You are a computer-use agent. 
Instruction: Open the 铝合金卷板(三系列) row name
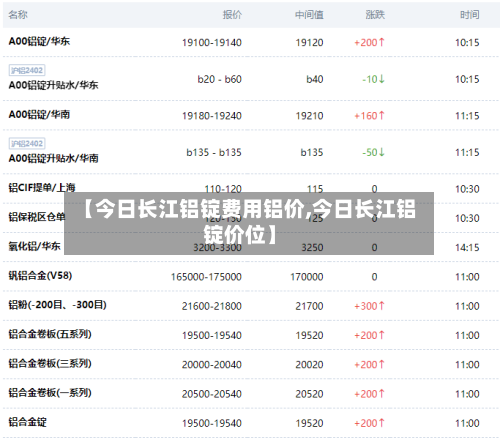click(x=50, y=364)
